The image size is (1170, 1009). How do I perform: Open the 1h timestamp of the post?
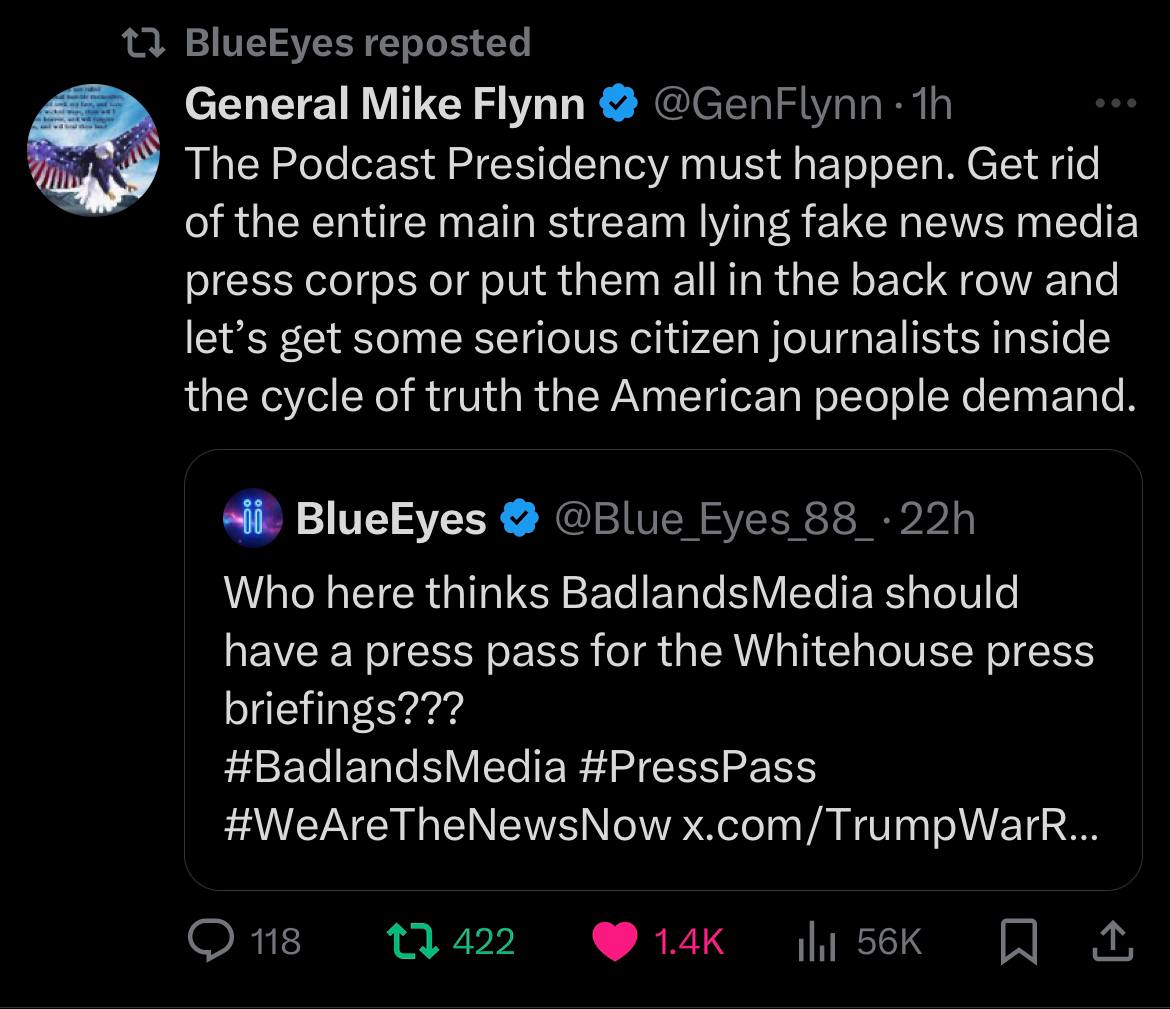[x=932, y=104]
